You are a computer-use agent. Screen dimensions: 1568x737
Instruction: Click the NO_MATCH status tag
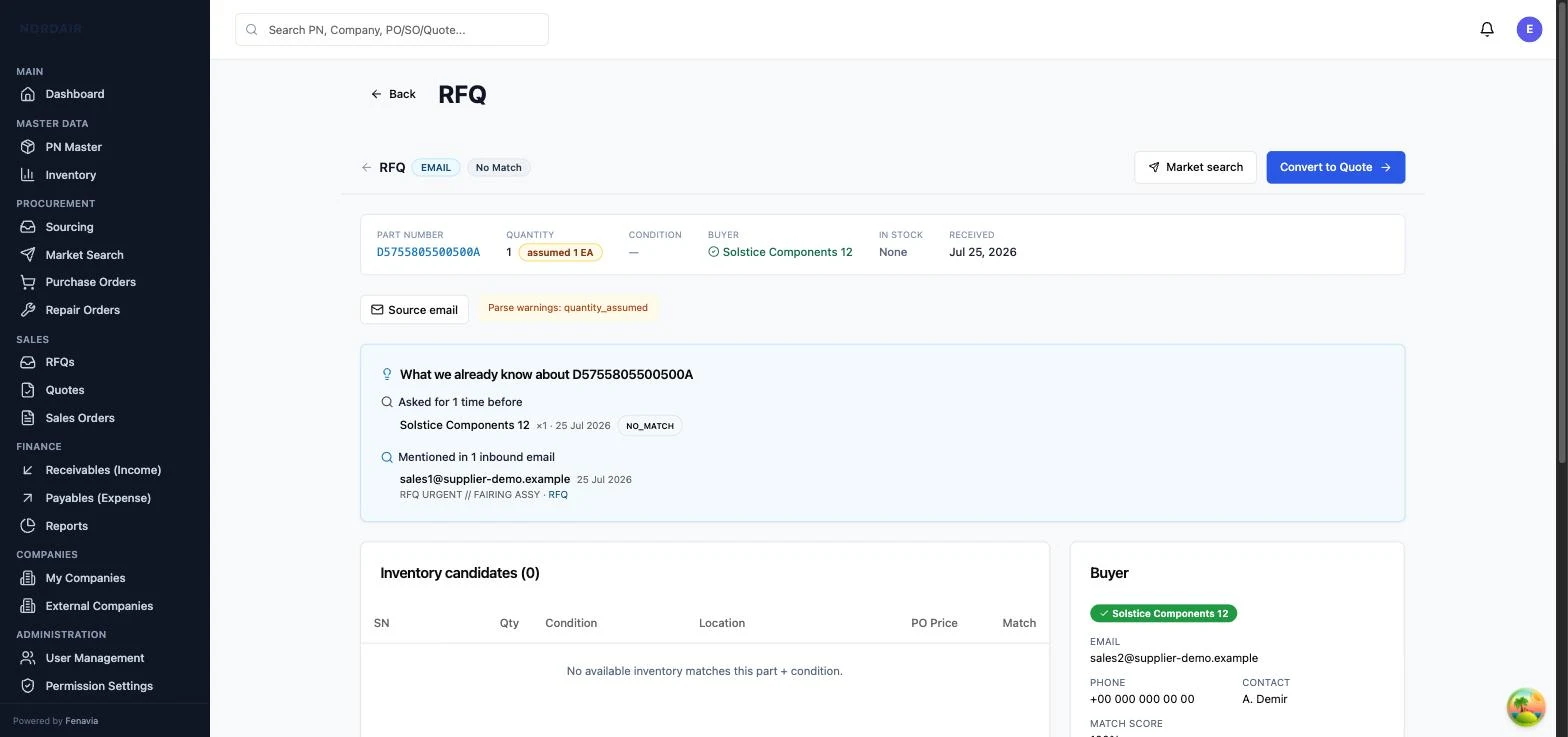pos(650,426)
